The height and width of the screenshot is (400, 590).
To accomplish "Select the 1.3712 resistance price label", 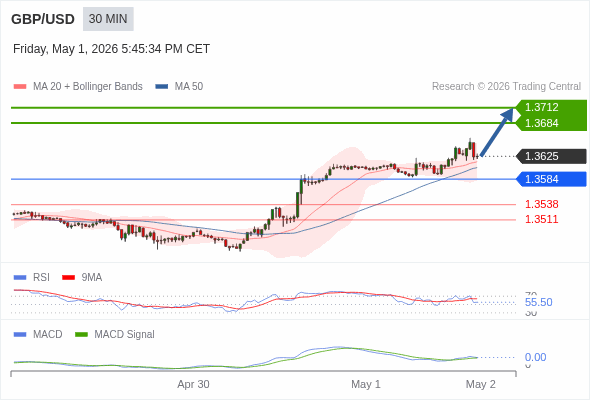I will [541, 107].
